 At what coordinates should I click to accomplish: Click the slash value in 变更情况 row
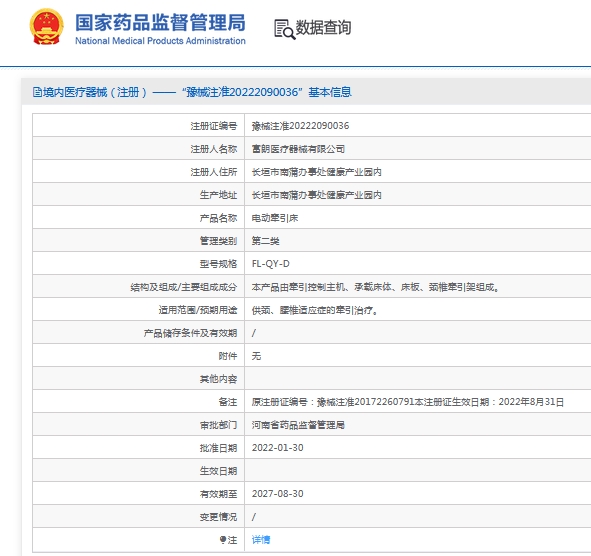click(254, 517)
